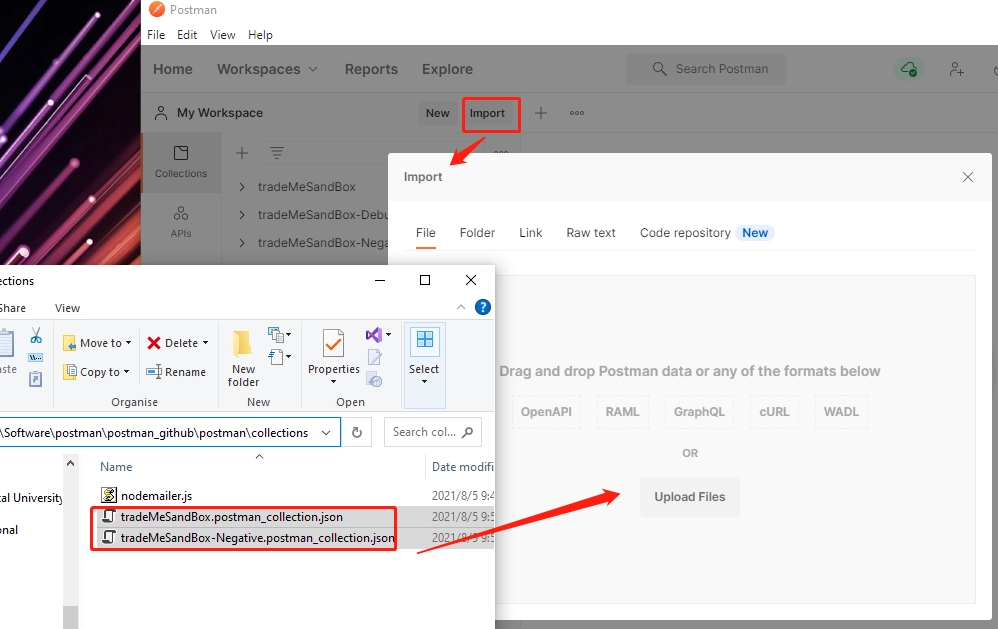Go to Home in Postman header
Screen dimensions: 998x629
click(x=172, y=69)
